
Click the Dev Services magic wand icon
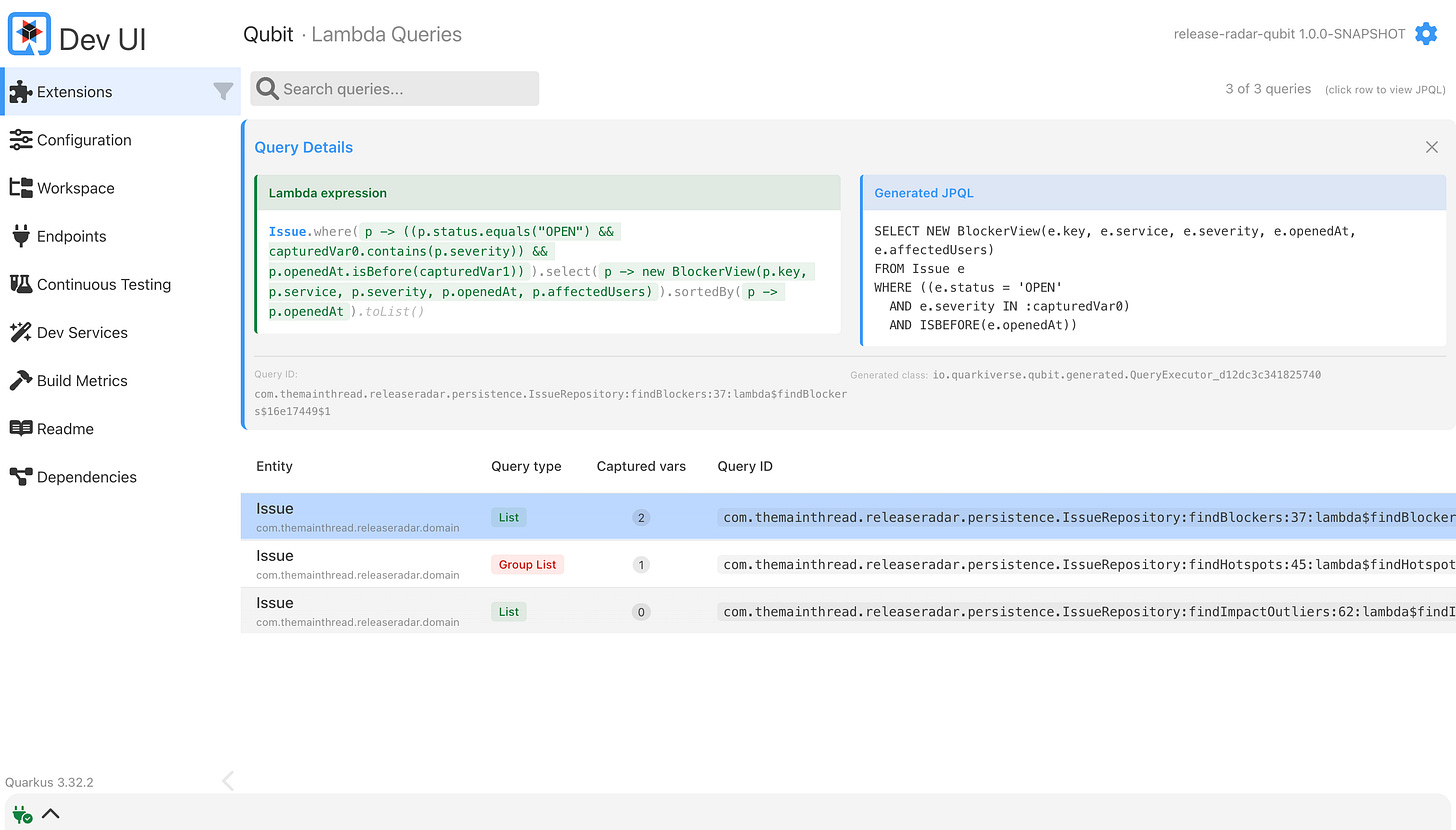click(20, 332)
